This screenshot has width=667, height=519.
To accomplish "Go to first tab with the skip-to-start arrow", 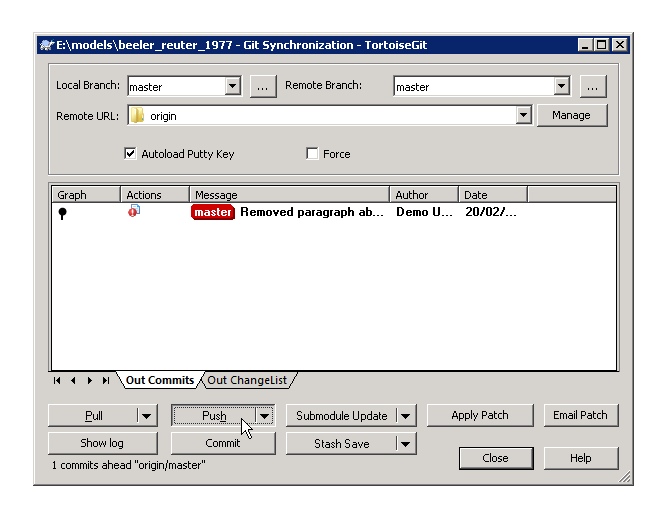I will click(x=57, y=380).
